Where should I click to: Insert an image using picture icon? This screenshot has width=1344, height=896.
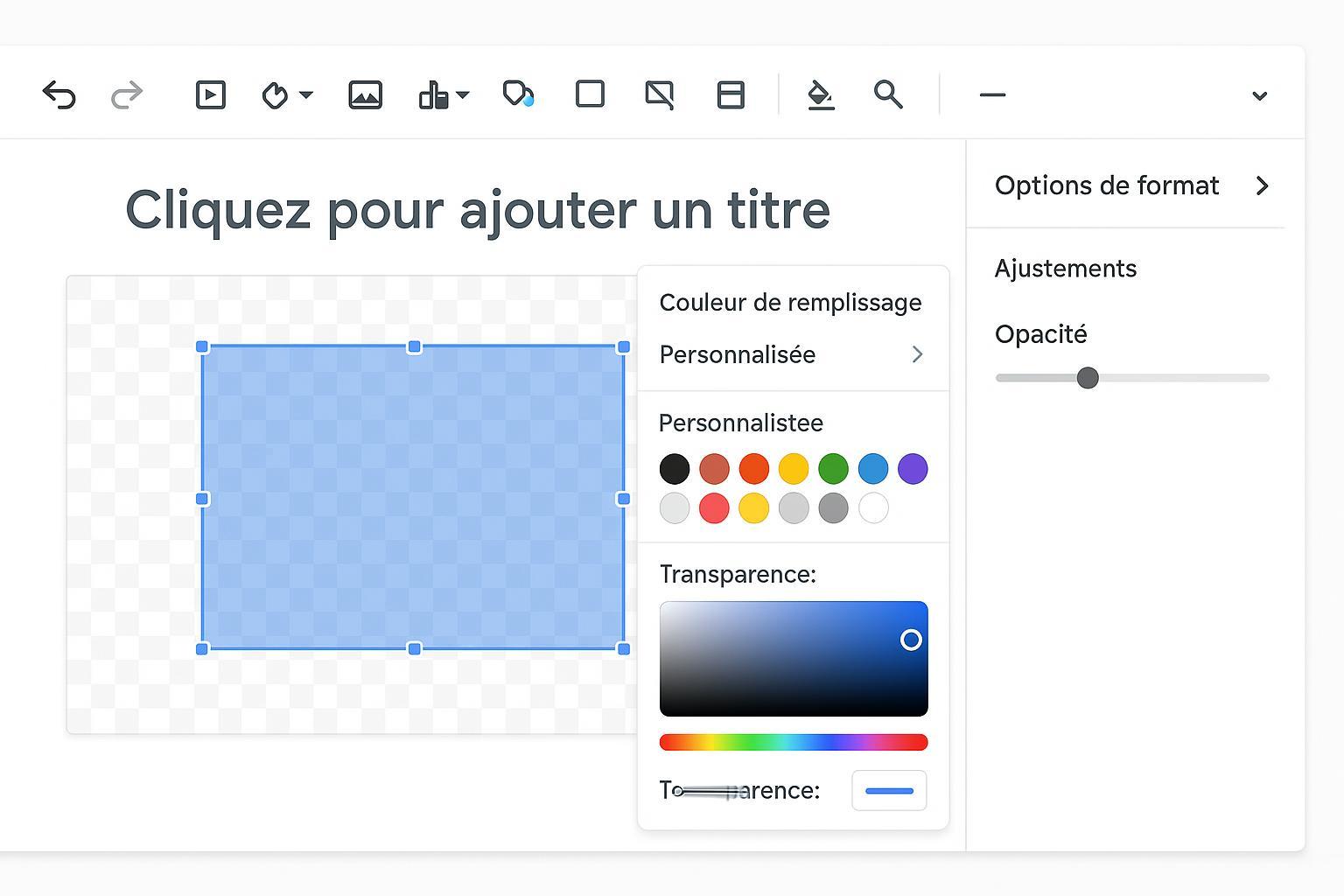(365, 94)
